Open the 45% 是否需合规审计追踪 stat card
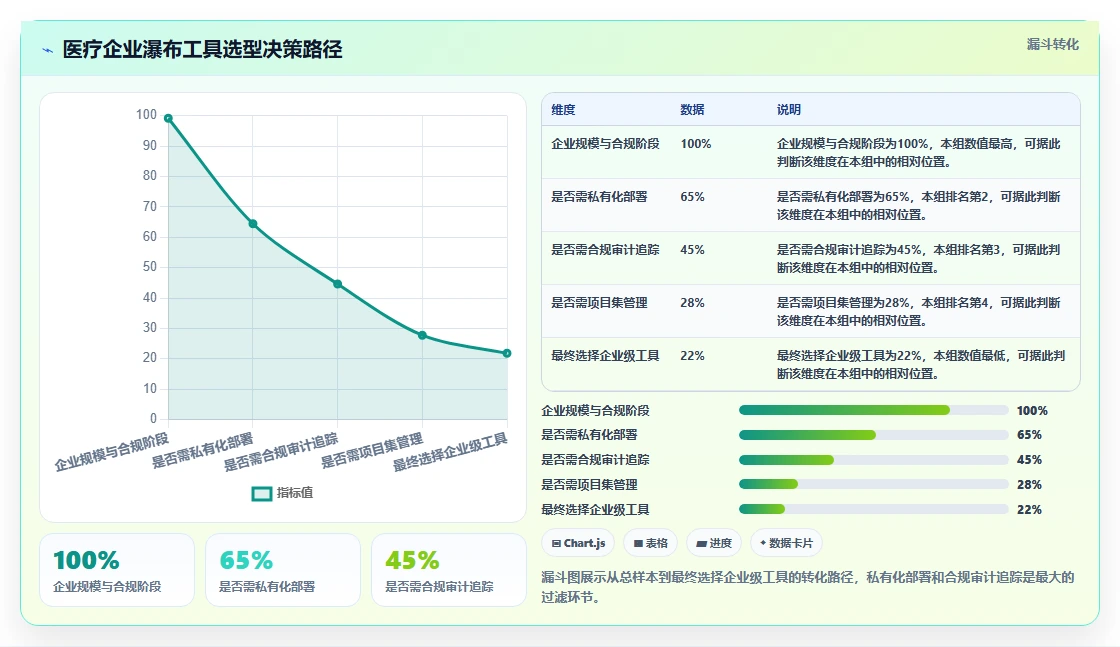The image size is (1120, 647). click(x=449, y=570)
